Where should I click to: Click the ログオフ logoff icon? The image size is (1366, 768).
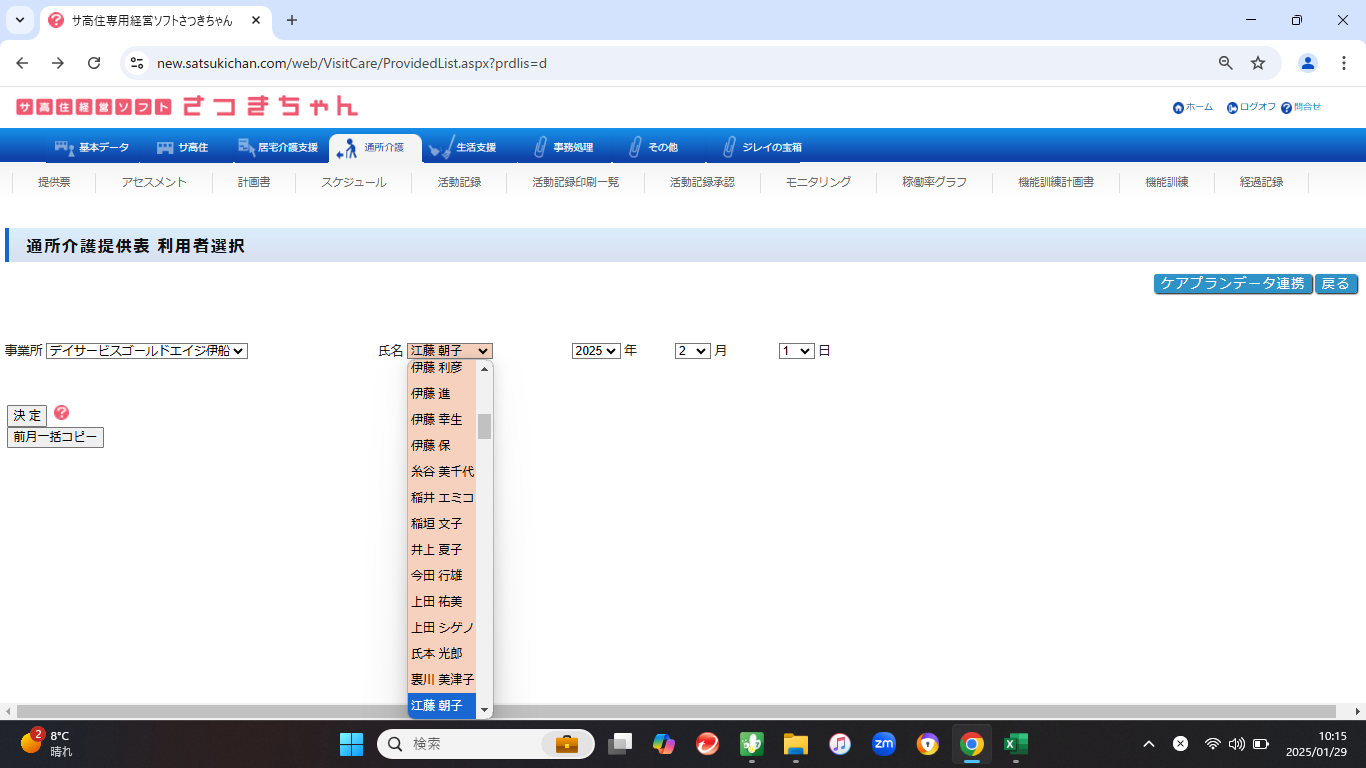coord(1232,108)
